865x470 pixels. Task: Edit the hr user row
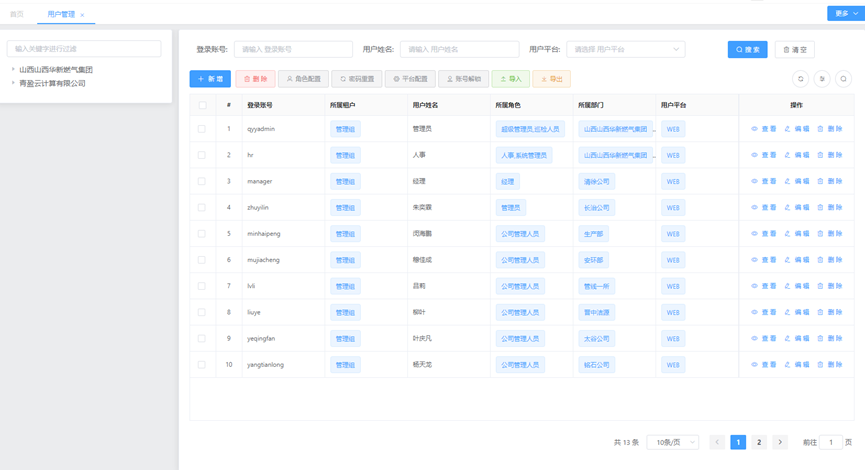[x=797, y=155]
